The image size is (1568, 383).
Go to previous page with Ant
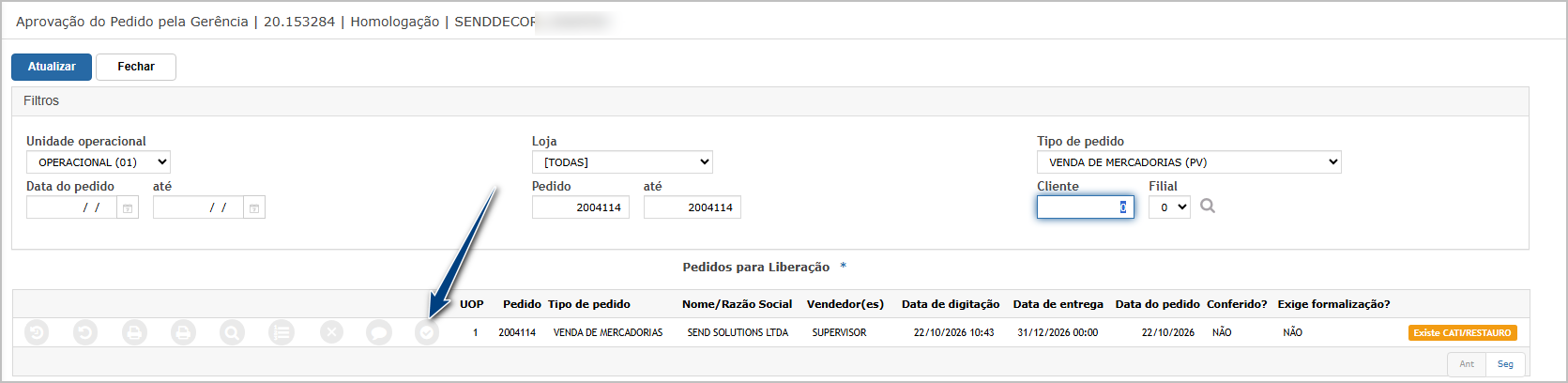pyautogui.click(x=1467, y=364)
